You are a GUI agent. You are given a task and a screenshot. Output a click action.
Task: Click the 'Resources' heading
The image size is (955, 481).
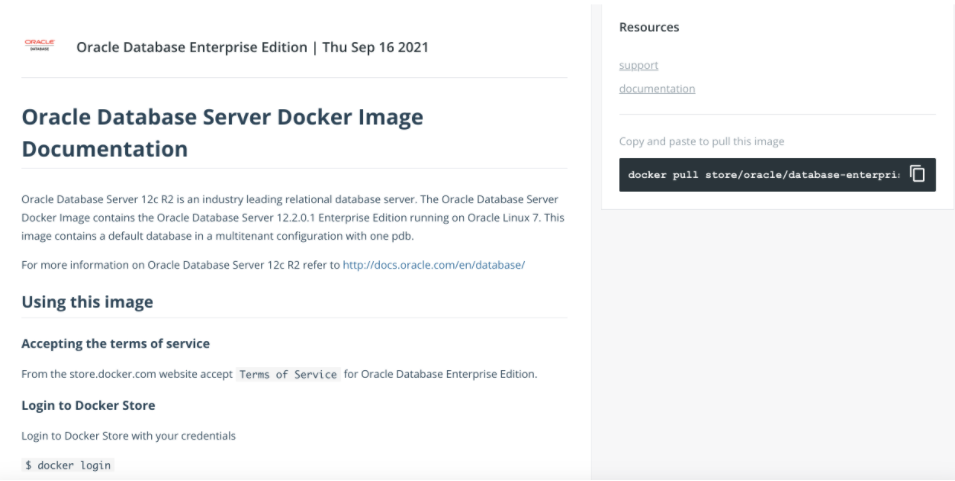(x=649, y=27)
